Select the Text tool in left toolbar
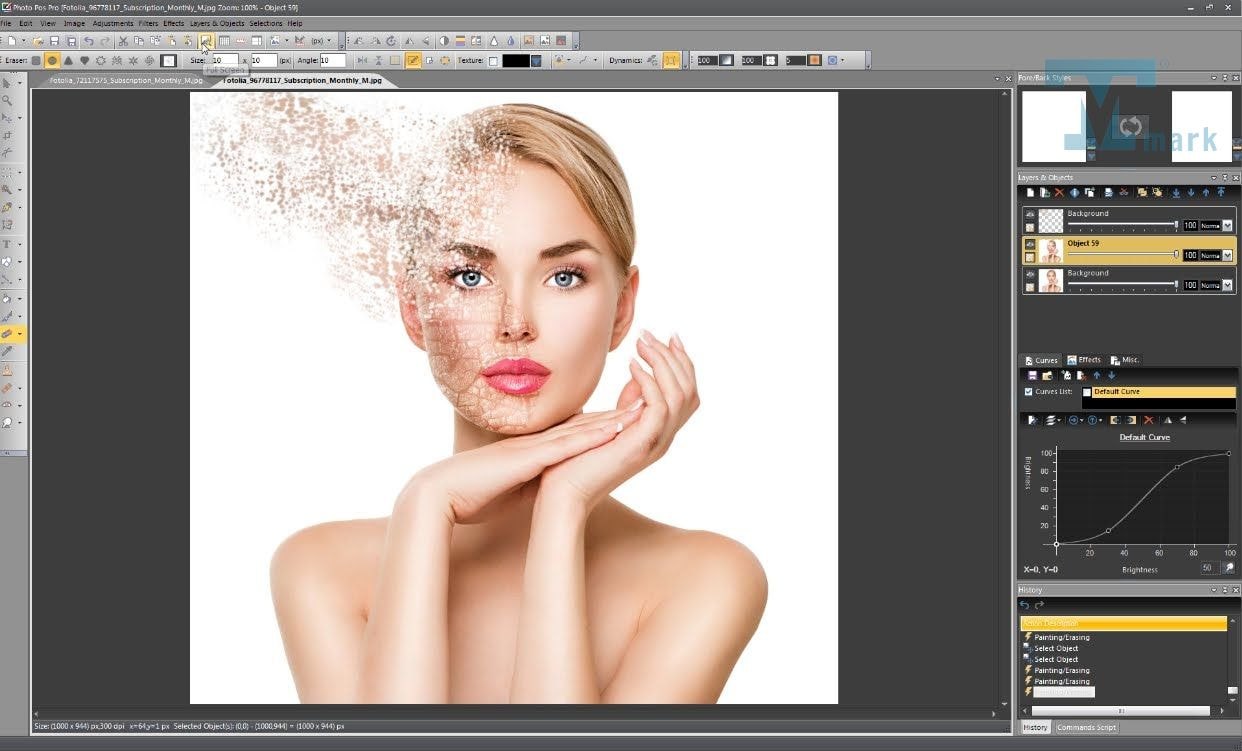This screenshot has width=1242, height=751. tap(7, 244)
